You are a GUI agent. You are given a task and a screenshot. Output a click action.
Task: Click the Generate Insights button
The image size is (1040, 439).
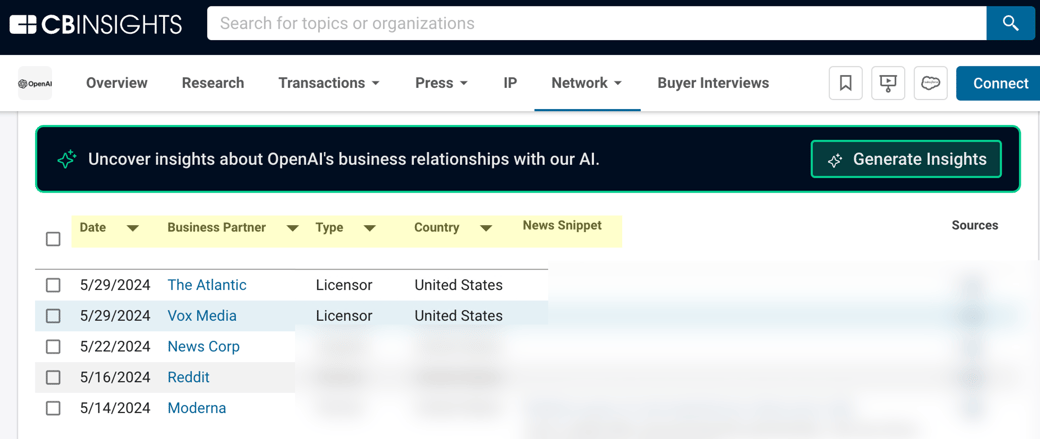(906, 159)
